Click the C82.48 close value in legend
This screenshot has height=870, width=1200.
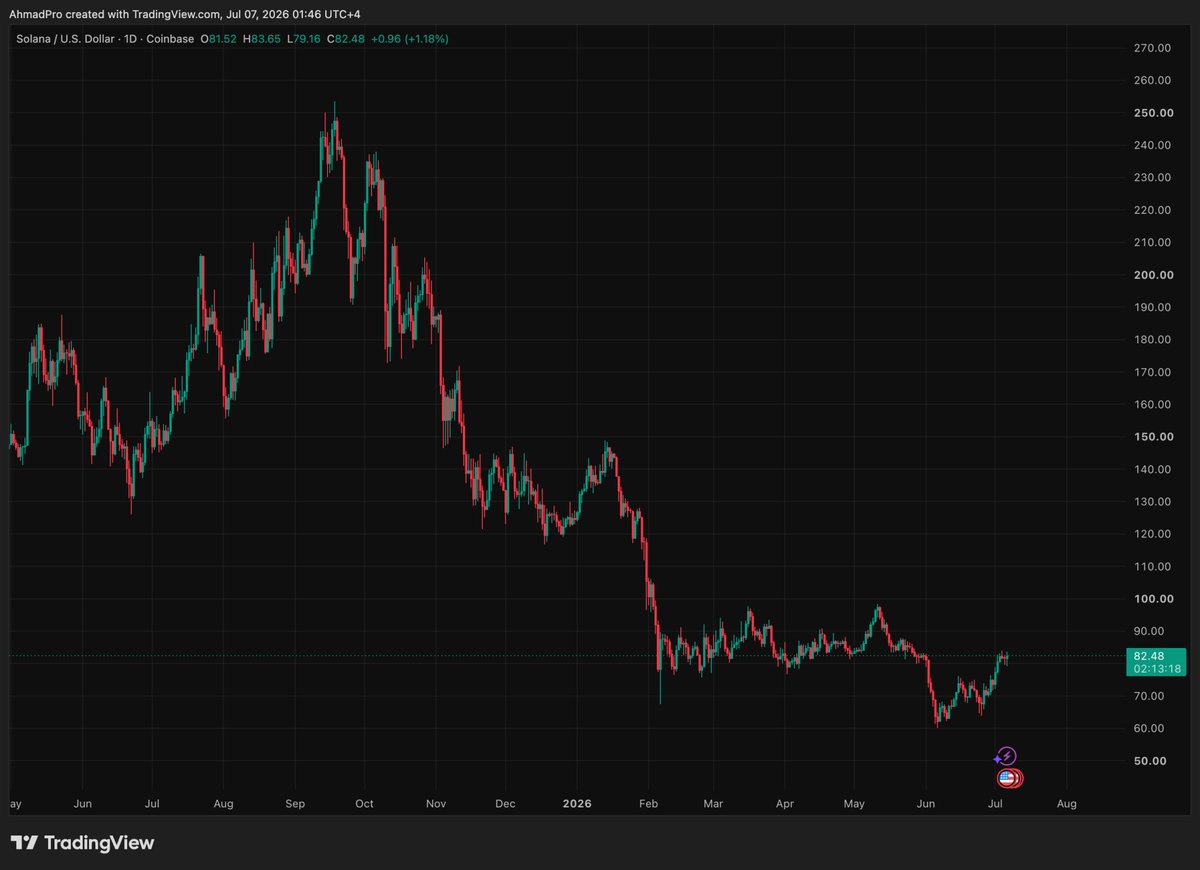tap(346, 39)
